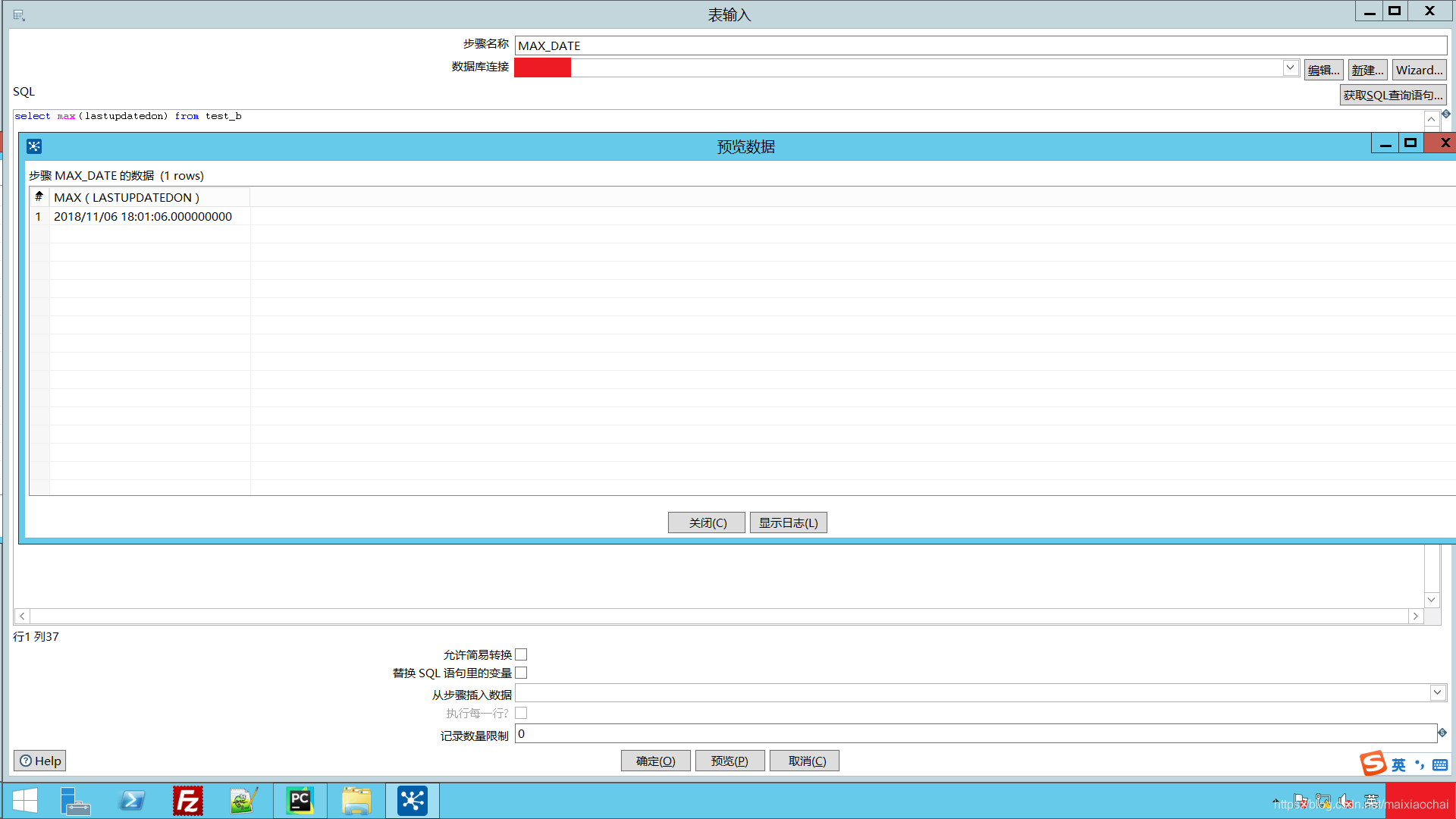Click the 预览(P) button
This screenshot has height=819, width=1456.
(x=730, y=761)
